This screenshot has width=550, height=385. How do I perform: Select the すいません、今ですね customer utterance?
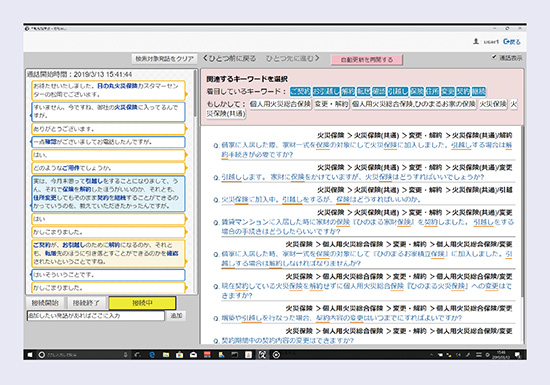click(x=108, y=111)
